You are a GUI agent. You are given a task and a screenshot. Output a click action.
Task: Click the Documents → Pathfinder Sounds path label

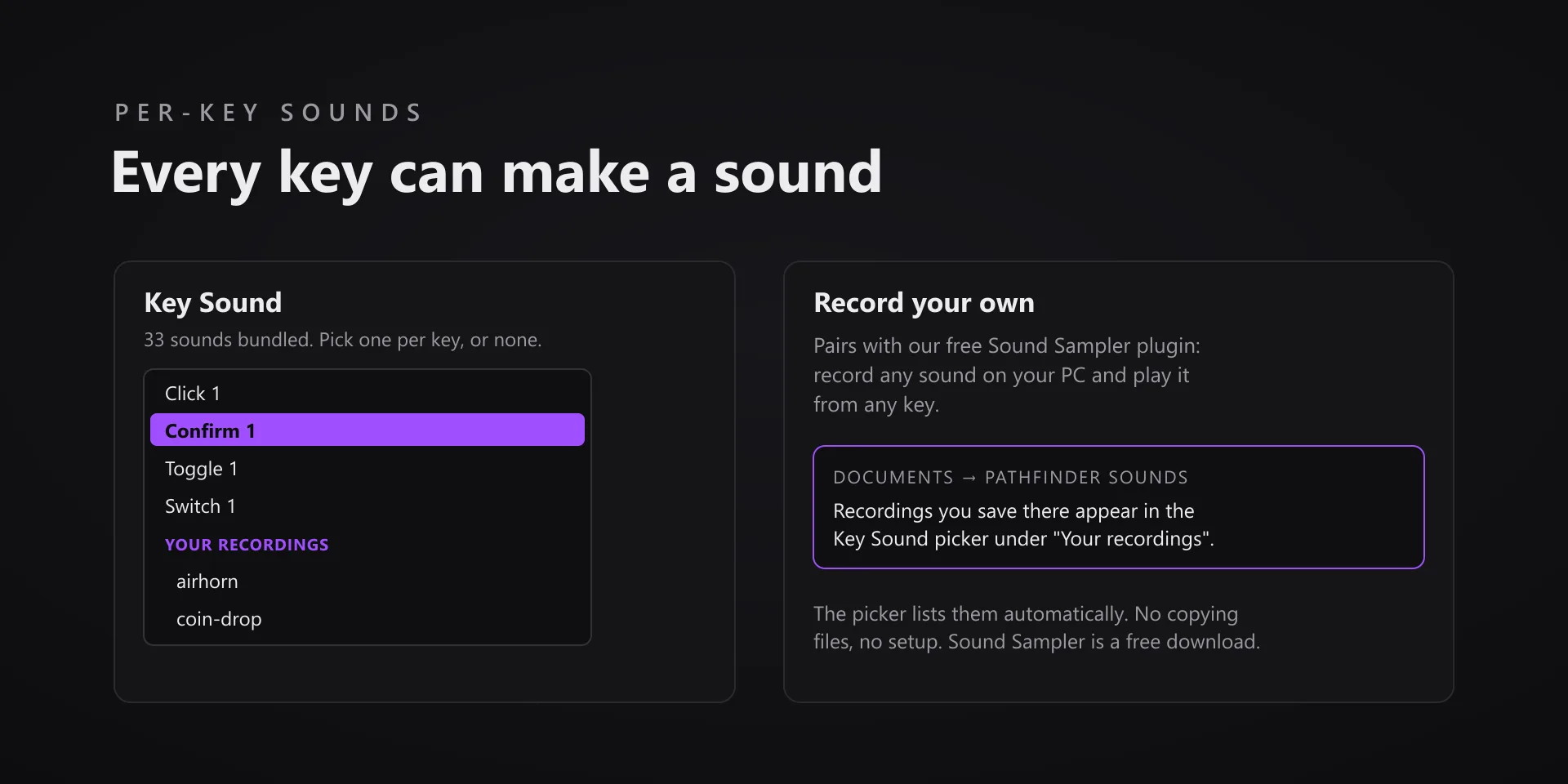[x=1010, y=477]
